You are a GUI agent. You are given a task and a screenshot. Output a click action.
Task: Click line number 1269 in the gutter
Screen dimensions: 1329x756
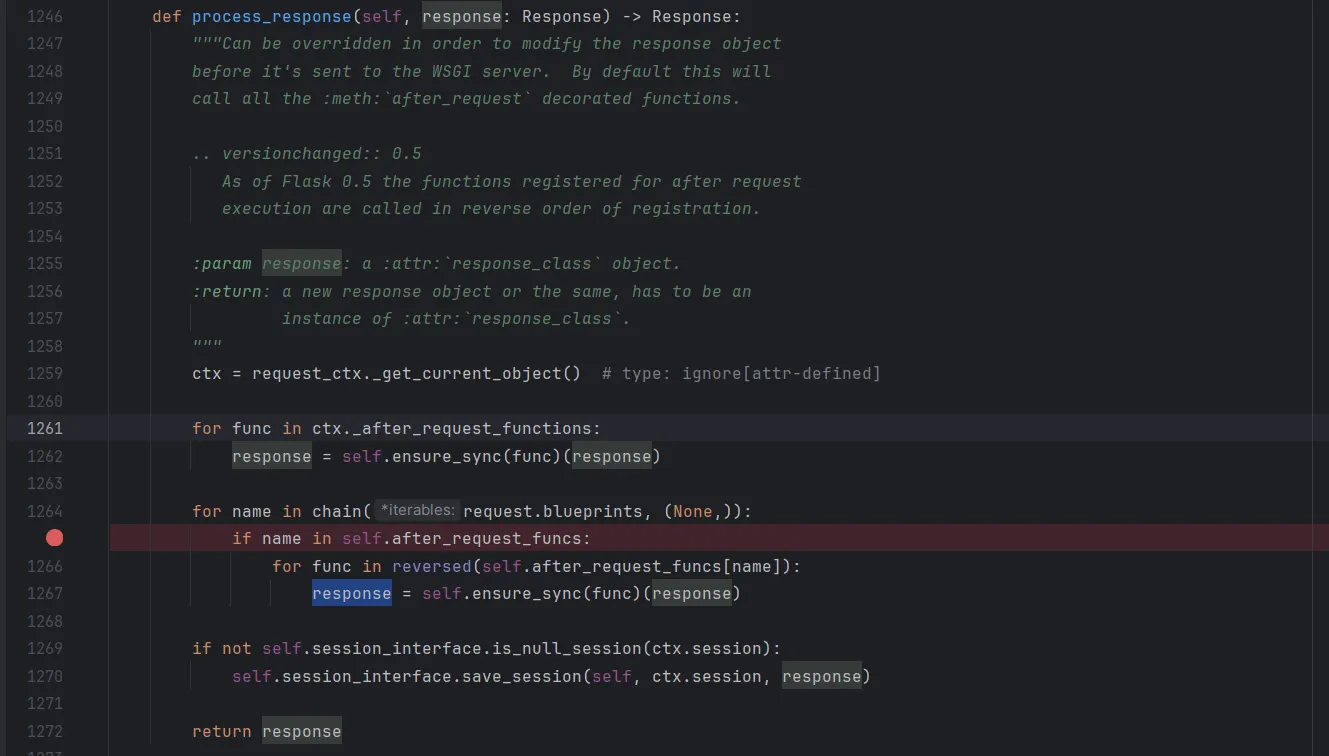[x=44, y=648]
